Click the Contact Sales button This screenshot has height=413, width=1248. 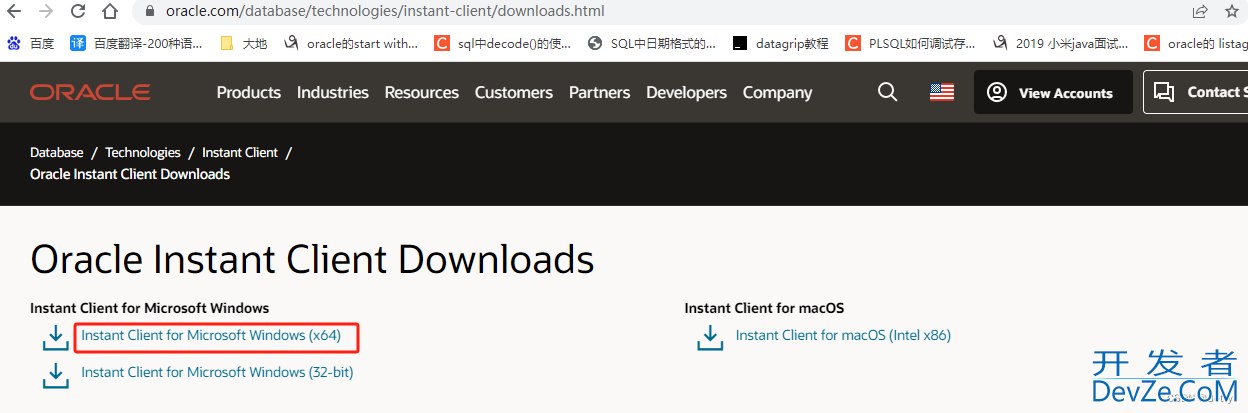pyautogui.click(x=1196, y=92)
